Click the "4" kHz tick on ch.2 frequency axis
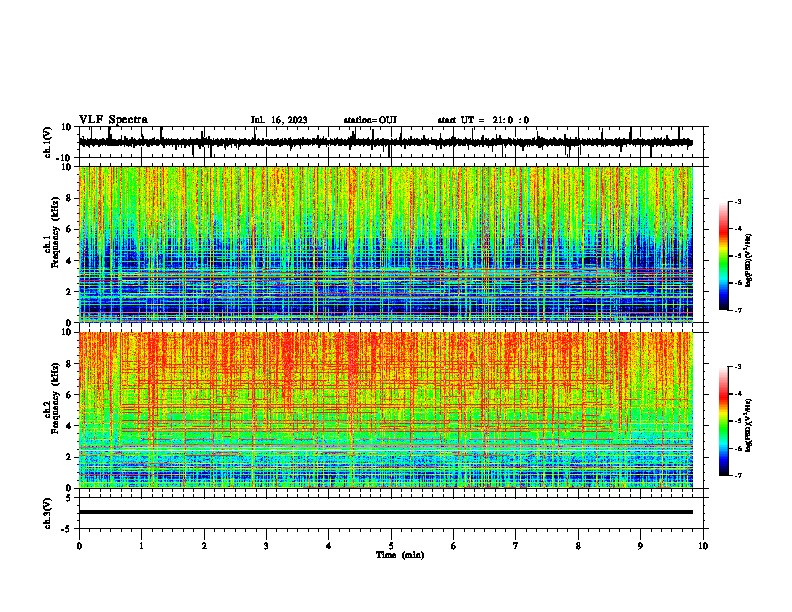 pos(69,426)
